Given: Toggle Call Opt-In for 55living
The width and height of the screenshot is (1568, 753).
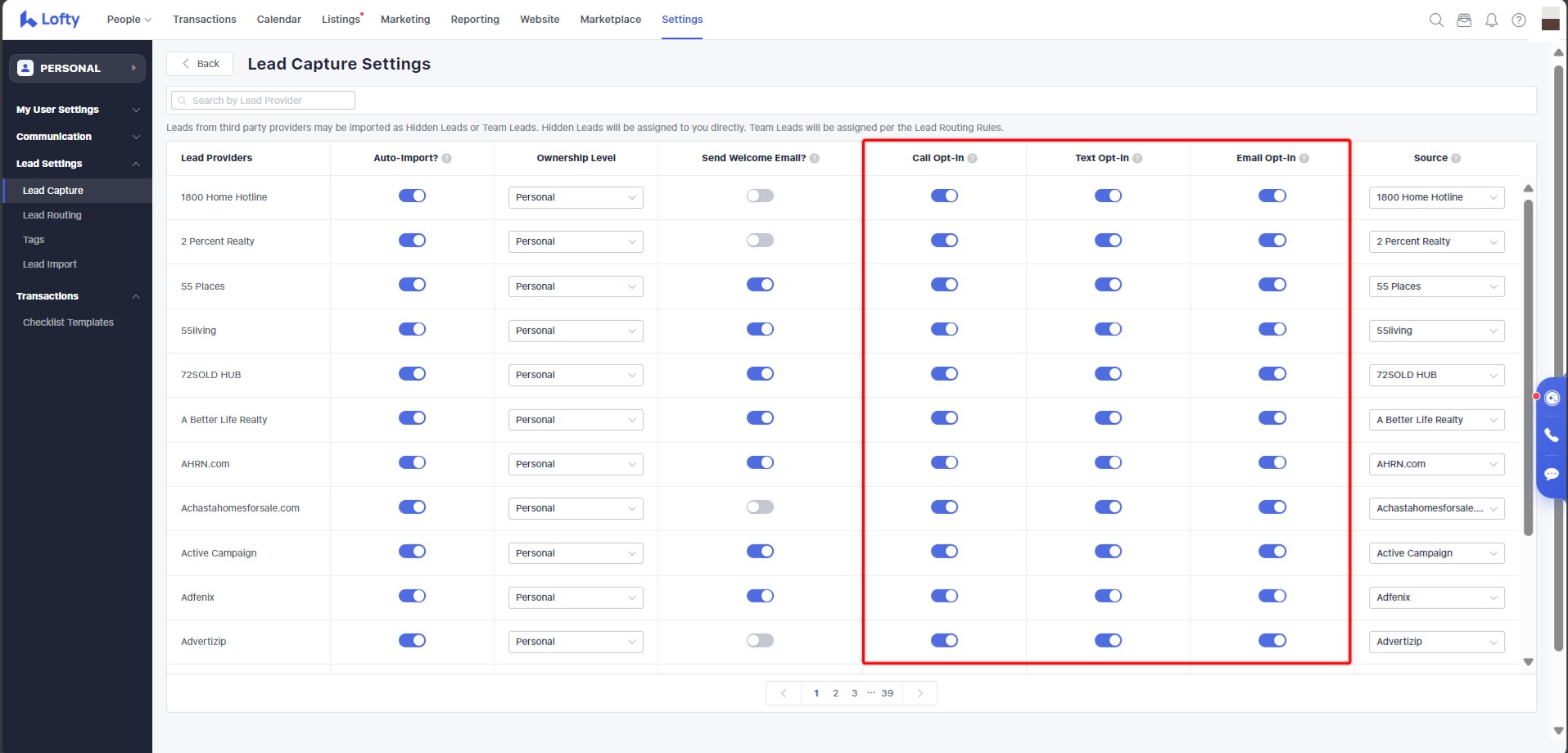Looking at the screenshot, I should click(944, 329).
